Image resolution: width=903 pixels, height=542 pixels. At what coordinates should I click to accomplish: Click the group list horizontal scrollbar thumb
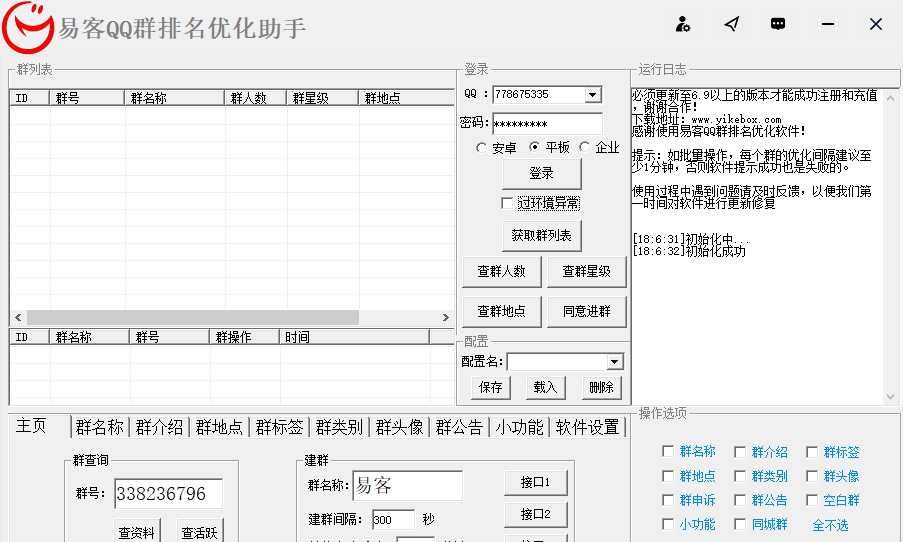click(192, 317)
